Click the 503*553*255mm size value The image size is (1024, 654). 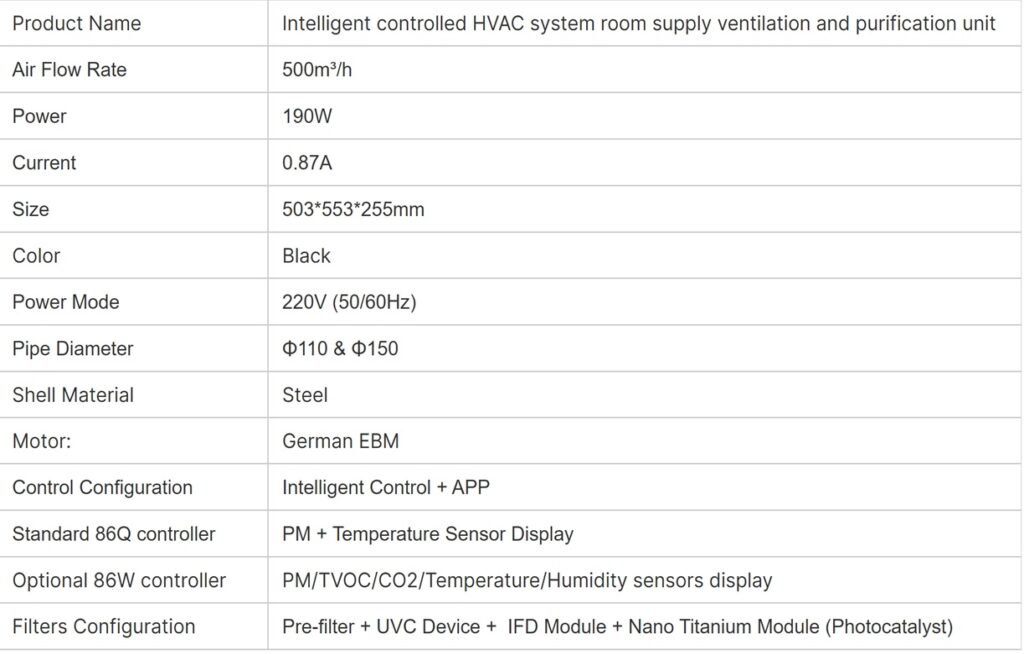tap(353, 209)
